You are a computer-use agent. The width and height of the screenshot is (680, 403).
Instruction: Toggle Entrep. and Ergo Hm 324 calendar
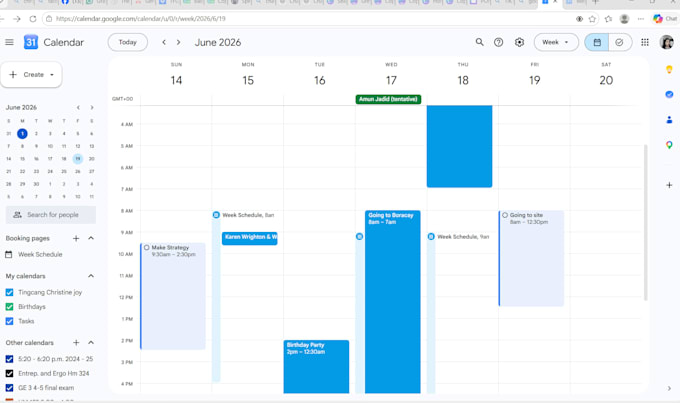tap(9, 373)
